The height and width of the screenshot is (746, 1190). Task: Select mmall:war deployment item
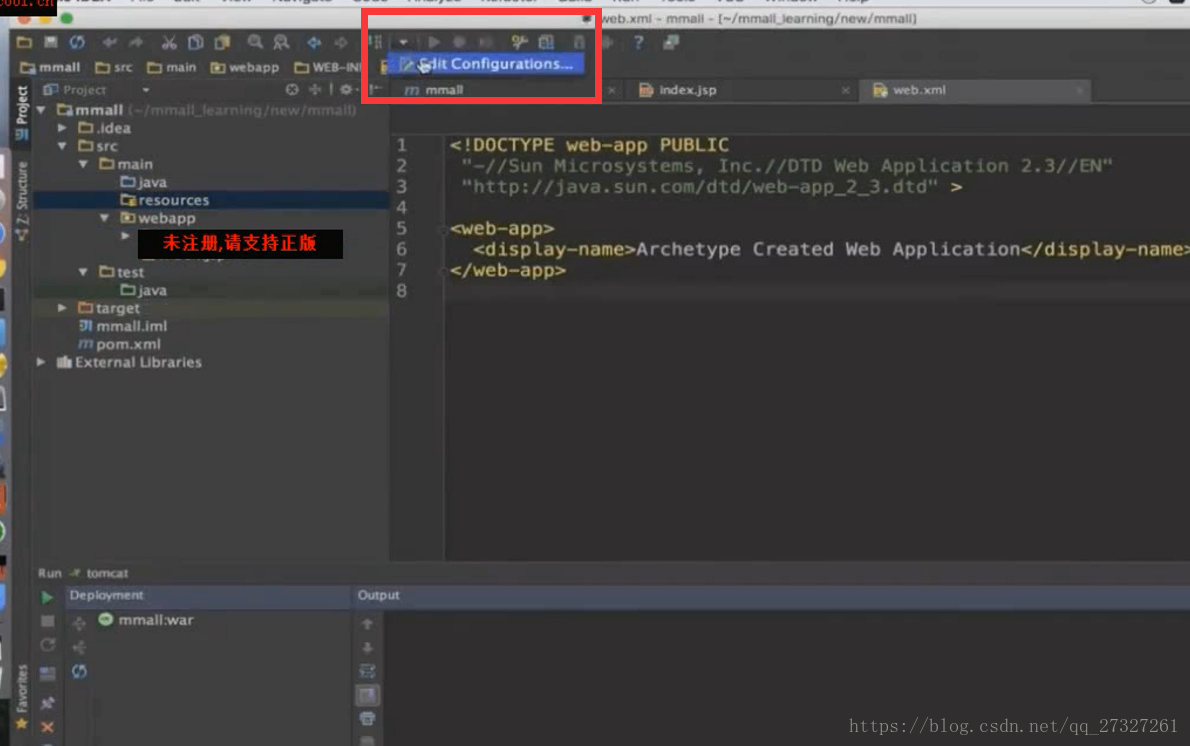(146, 620)
